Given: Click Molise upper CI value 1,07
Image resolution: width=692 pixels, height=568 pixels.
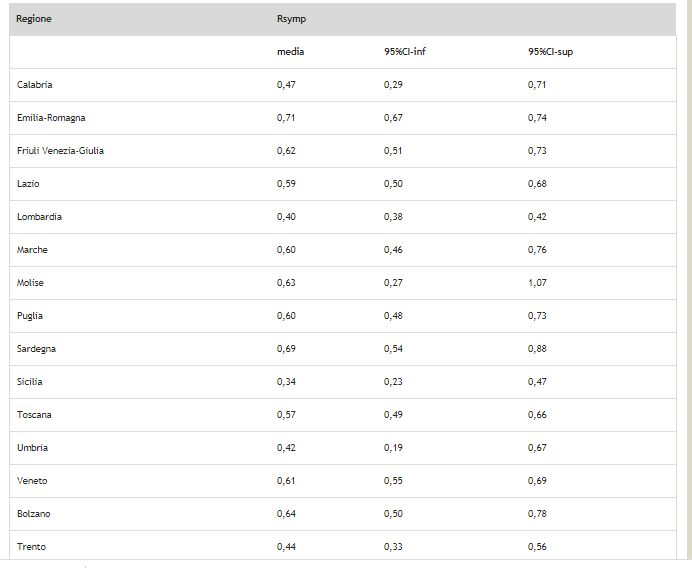Looking at the screenshot, I should coord(537,283).
